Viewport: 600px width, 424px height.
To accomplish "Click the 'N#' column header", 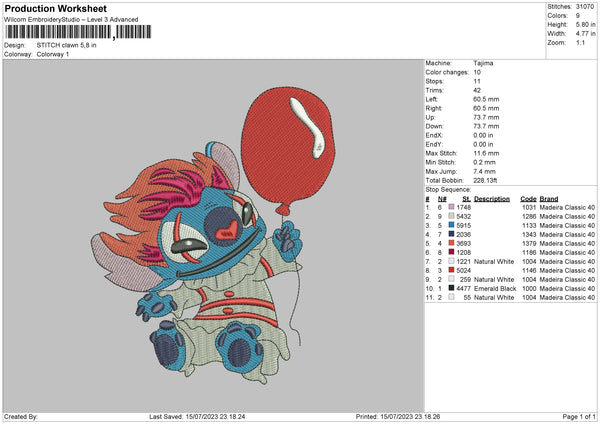I will (x=442, y=199).
